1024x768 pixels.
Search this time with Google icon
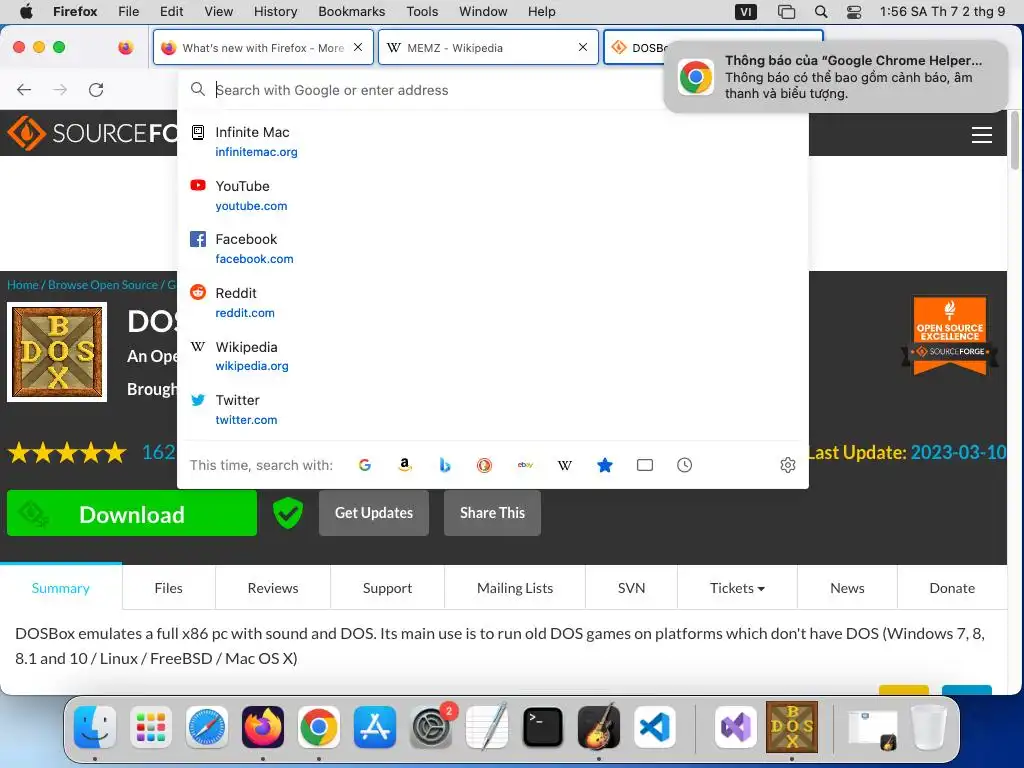coord(365,465)
